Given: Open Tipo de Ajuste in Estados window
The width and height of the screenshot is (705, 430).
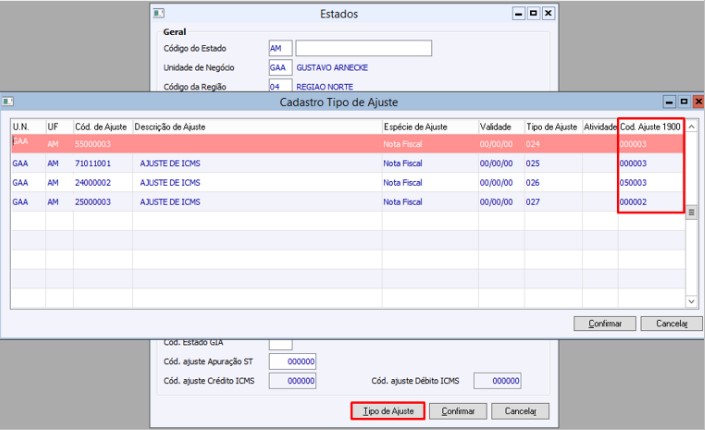Looking at the screenshot, I should coord(388,411).
